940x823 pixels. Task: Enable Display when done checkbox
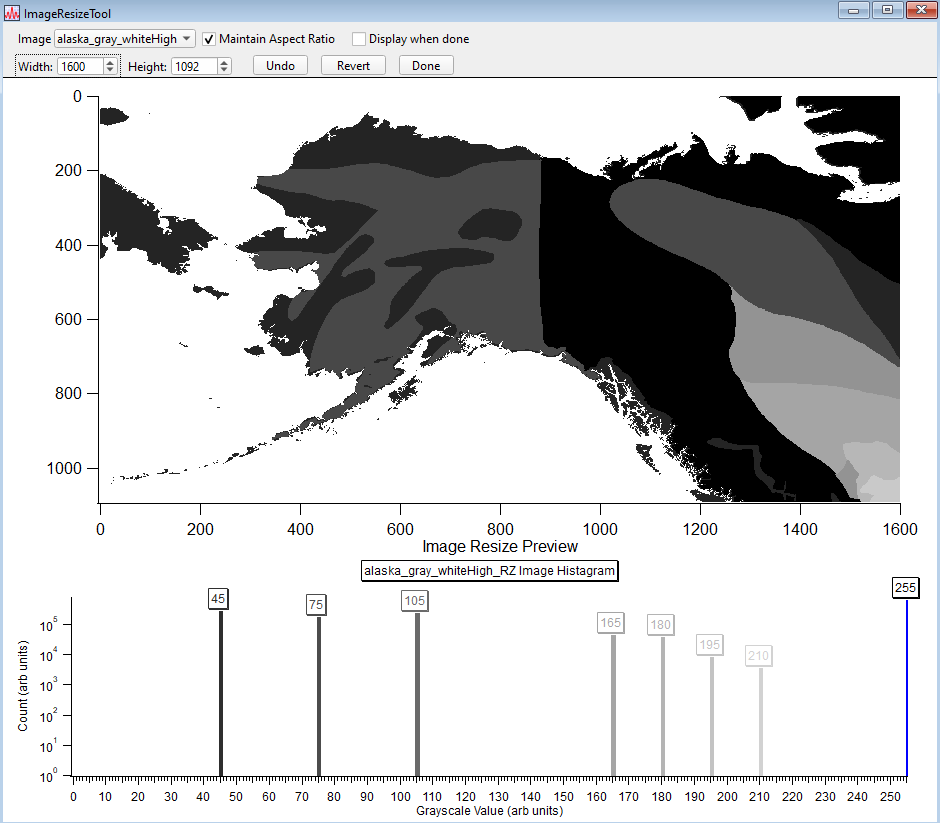359,39
